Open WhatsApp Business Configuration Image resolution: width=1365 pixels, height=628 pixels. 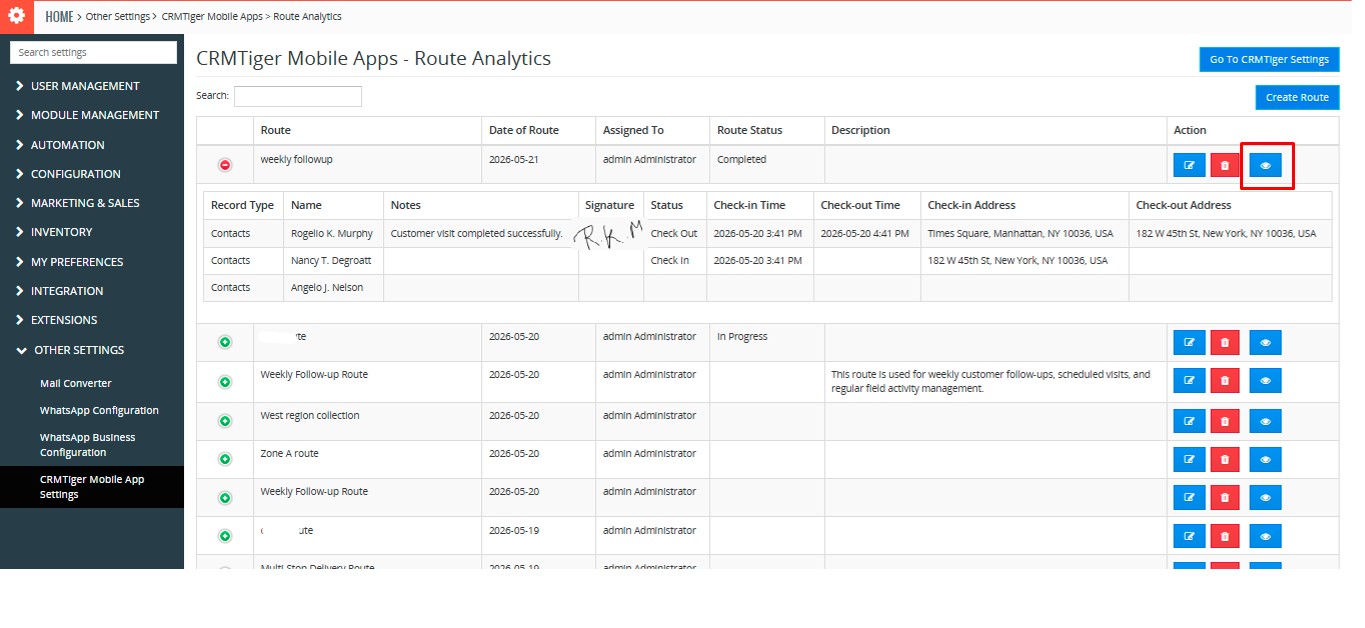pos(87,445)
